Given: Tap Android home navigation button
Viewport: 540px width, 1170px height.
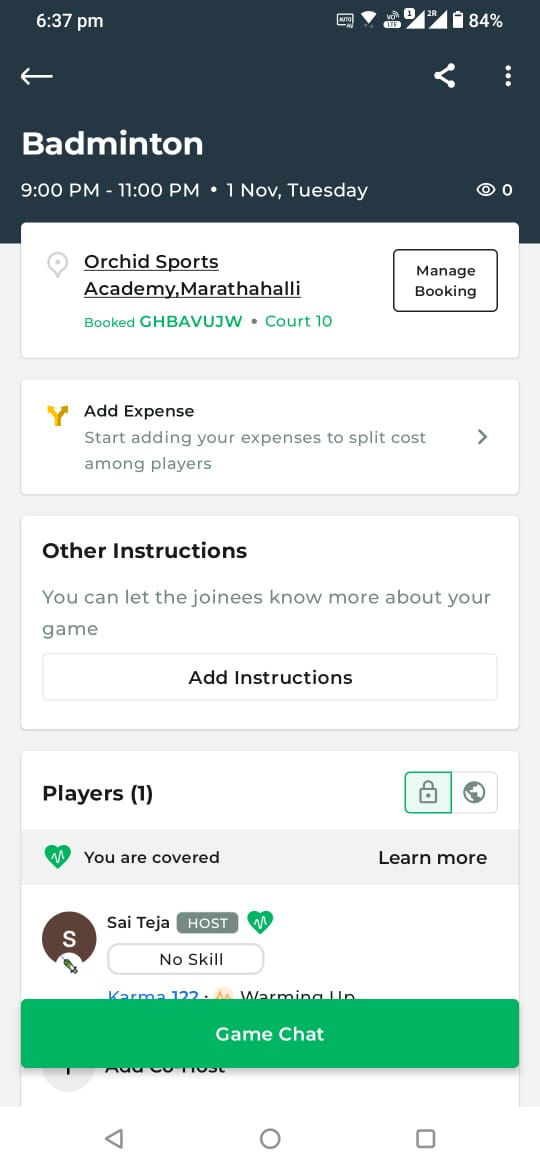Looking at the screenshot, I should tap(270, 1139).
